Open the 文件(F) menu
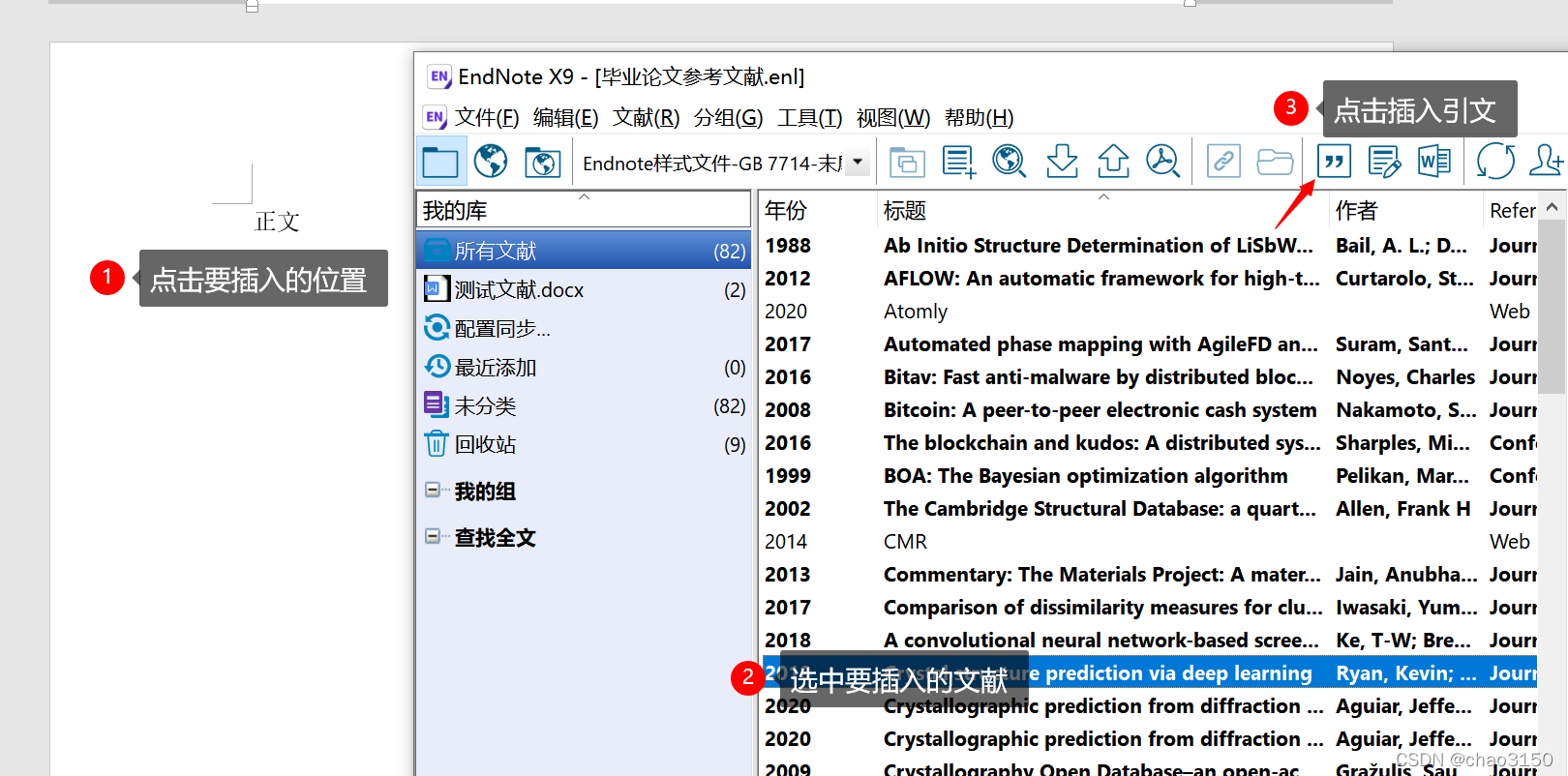The width and height of the screenshot is (1568, 776). [487, 118]
